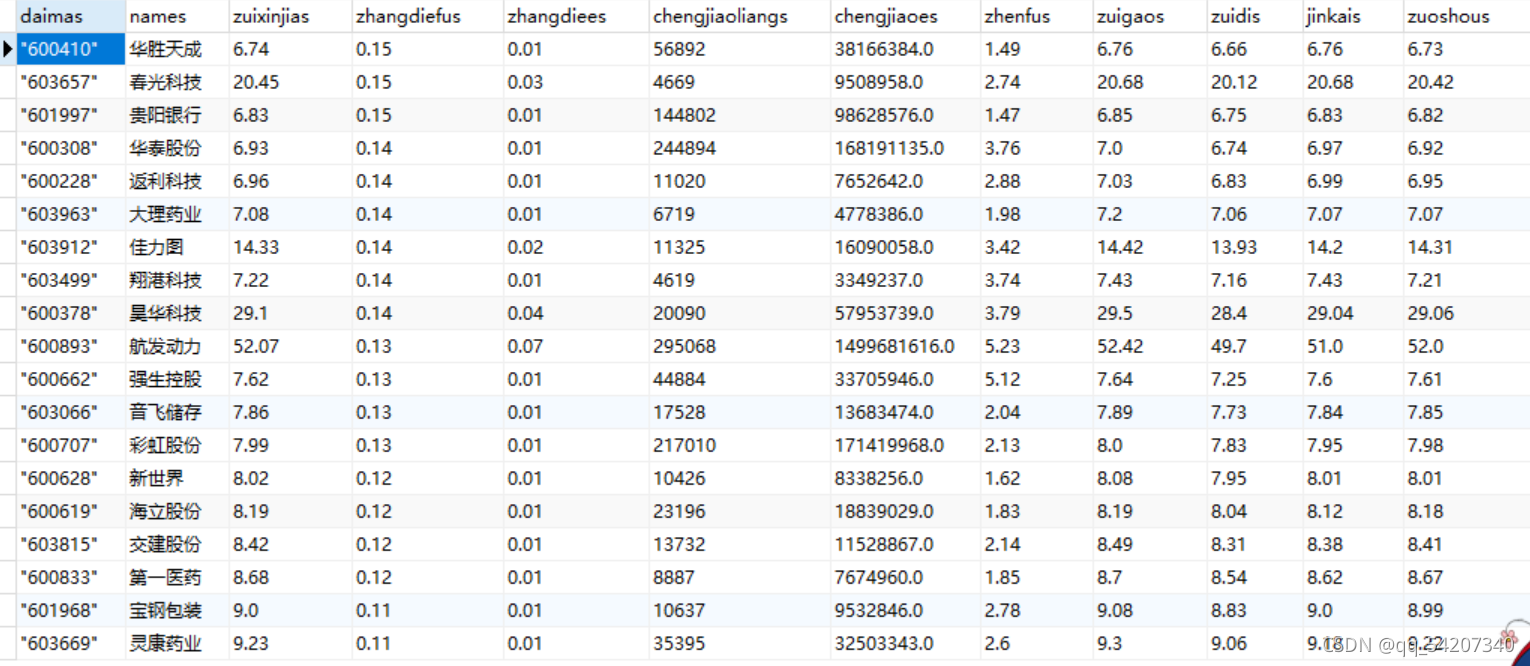
Task: Click the name cell 佳力图
Action: (x=177, y=247)
